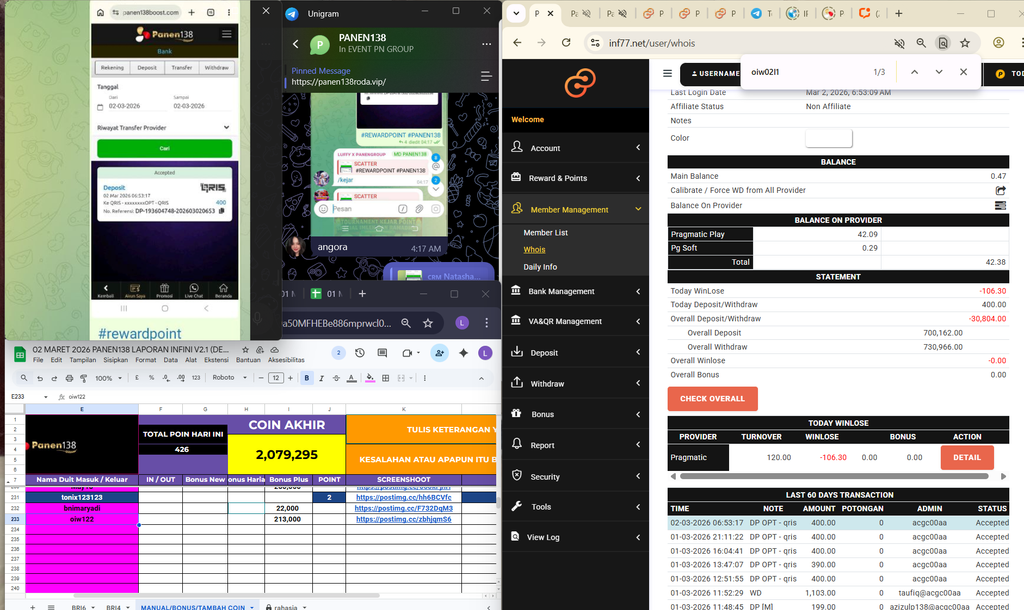Image resolution: width=1024 pixels, height=610 pixels.
Task: Open the Data menu in Sheets
Action: [170, 360]
